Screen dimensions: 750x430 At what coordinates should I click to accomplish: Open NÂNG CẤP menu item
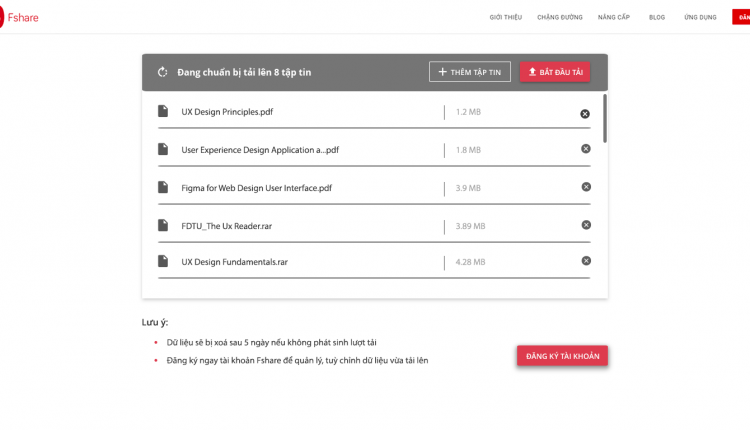tap(614, 17)
